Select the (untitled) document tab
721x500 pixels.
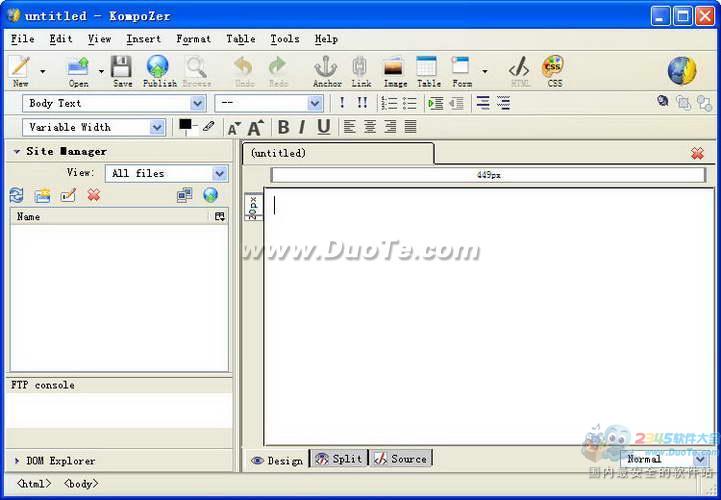coord(338,153)
